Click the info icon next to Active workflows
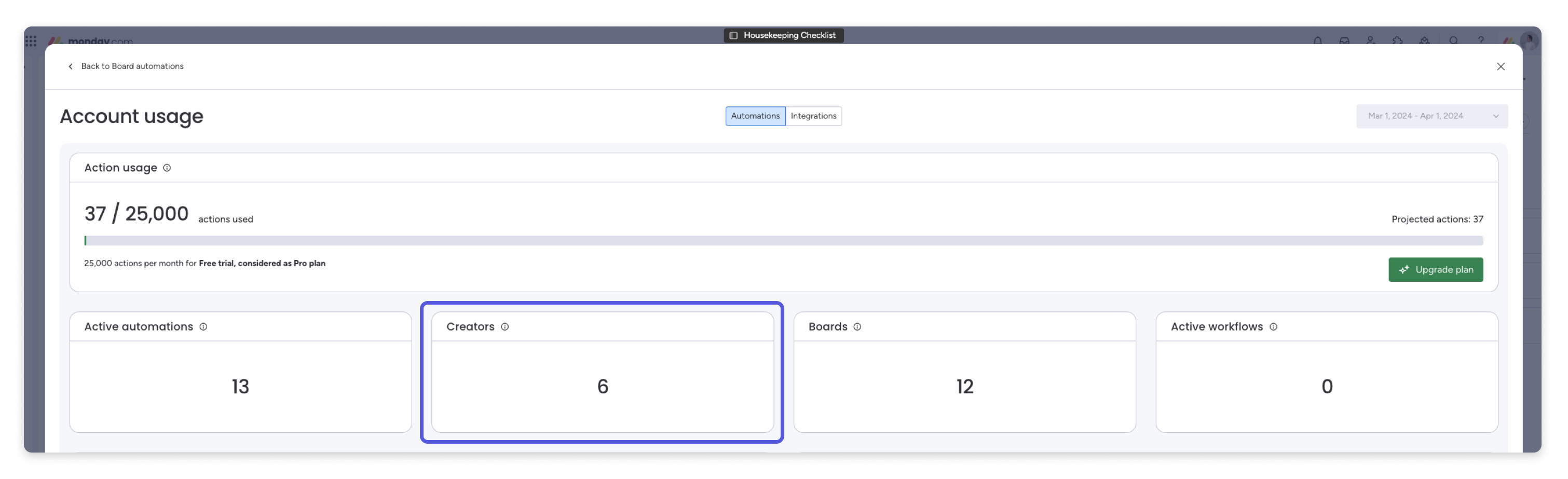The height and width of the screenshot is (479, 1568). tap(1274, 327)
